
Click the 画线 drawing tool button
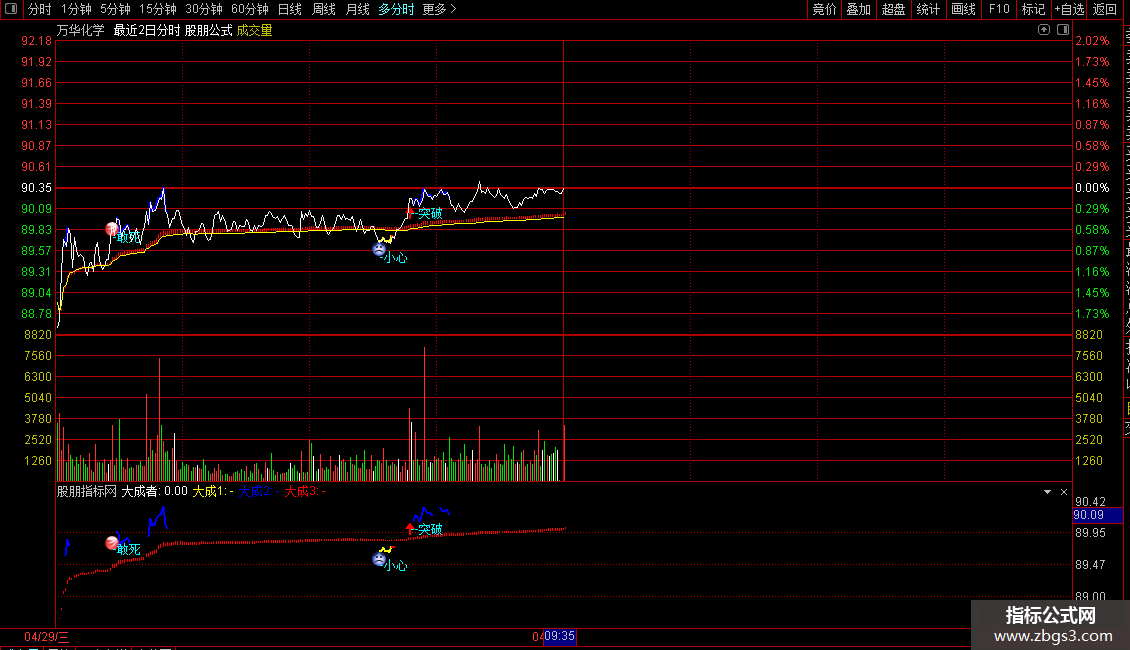pos(963,9)
